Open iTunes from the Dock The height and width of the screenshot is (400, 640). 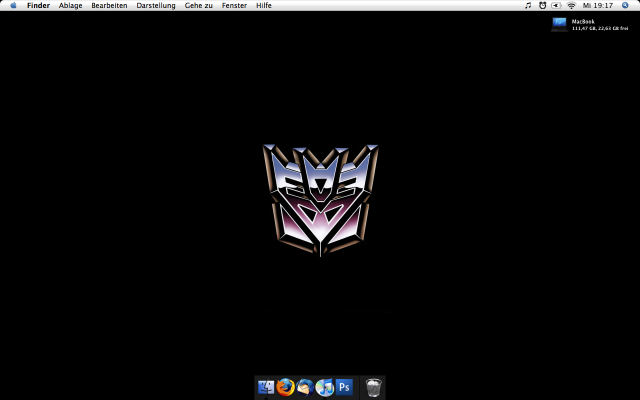coord(324,387)
